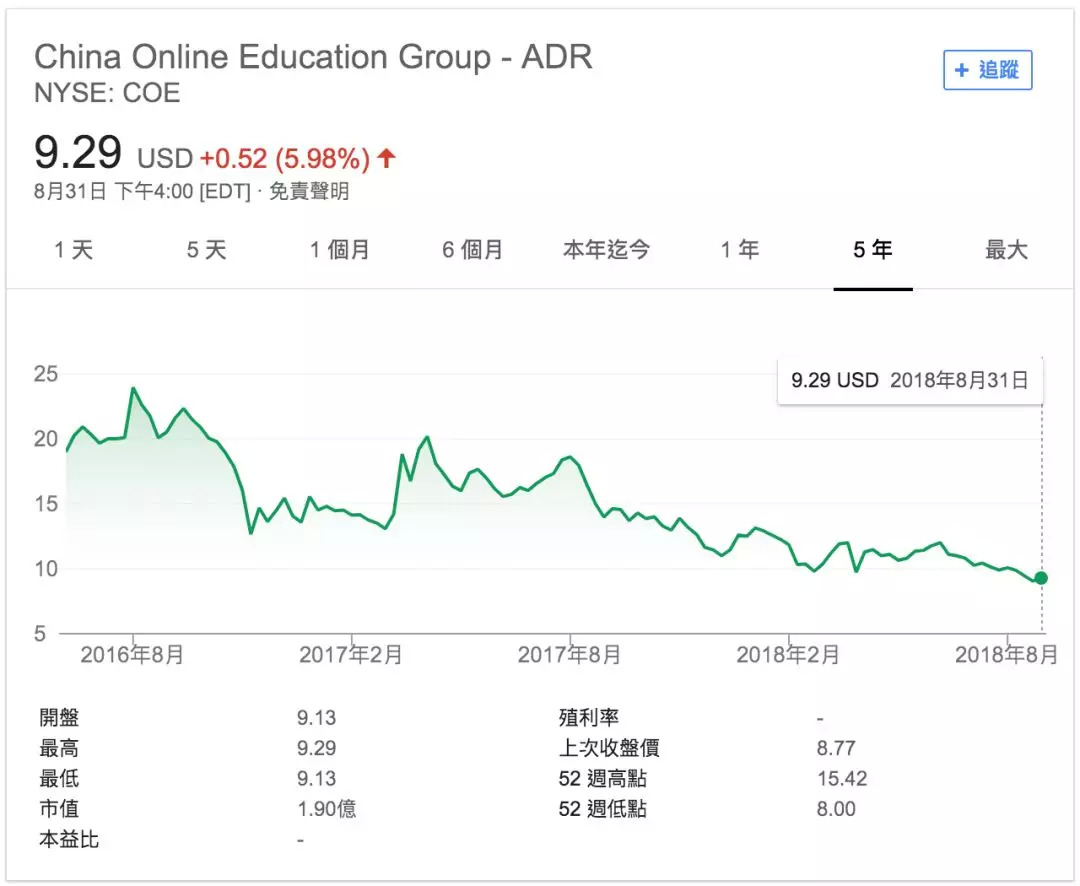
Task: Click the red up arrow beside the price change
Action: click(x=387, y=158)
